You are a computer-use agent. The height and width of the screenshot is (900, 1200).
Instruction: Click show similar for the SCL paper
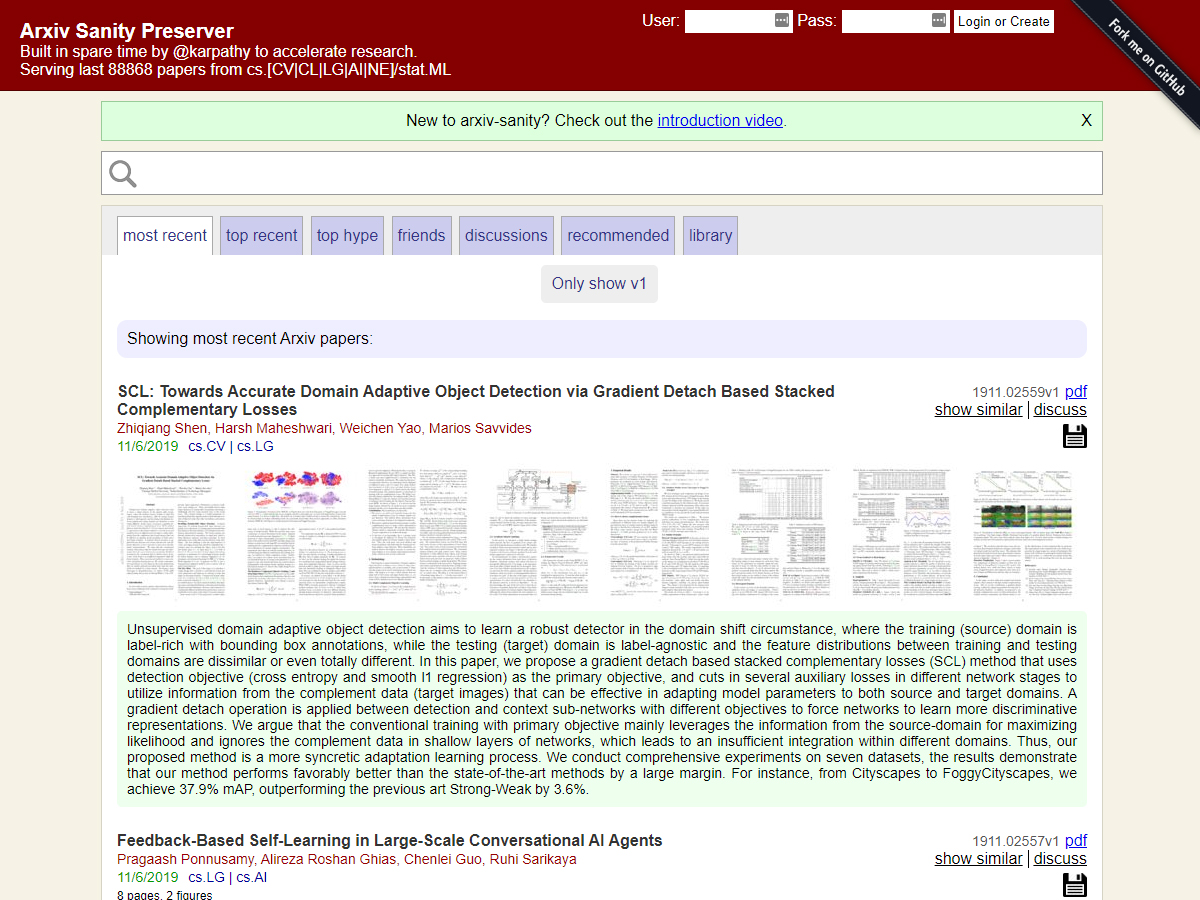(978, 410)
